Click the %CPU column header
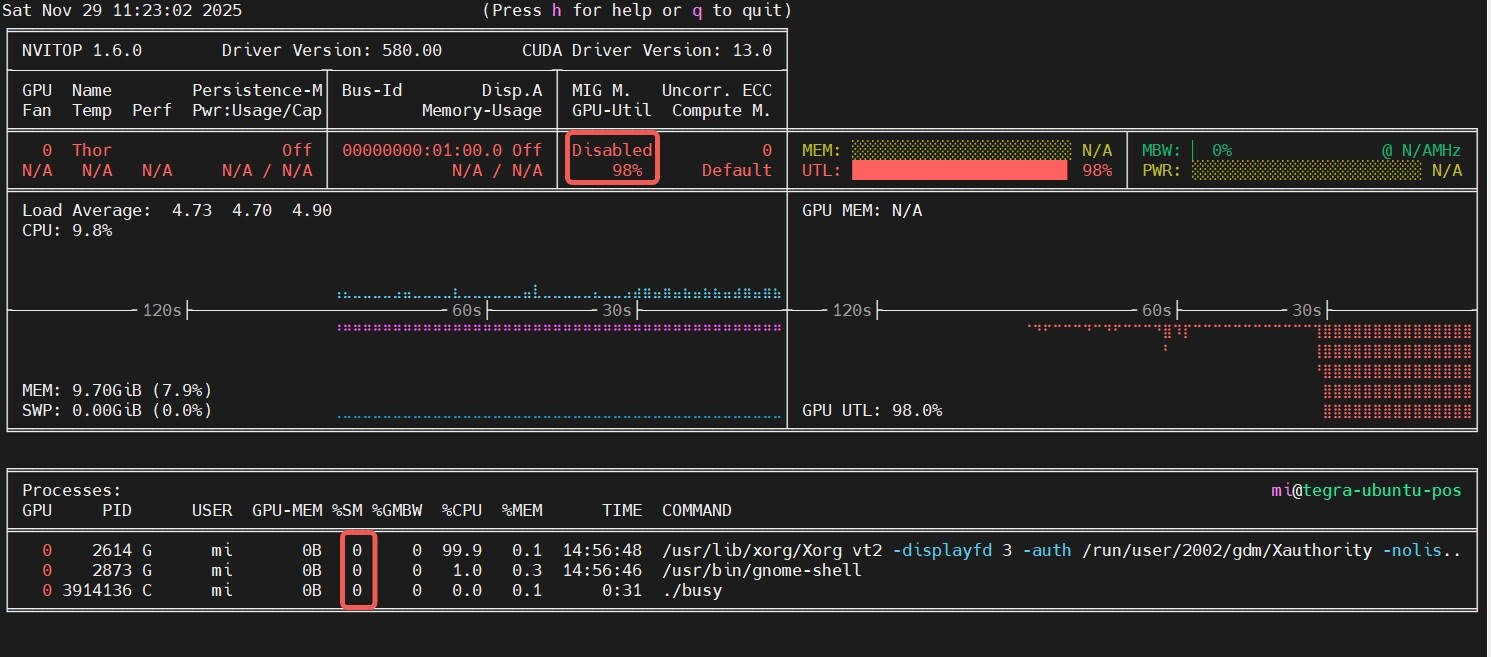The image size is (1491, 657). (x=462, y=510)
